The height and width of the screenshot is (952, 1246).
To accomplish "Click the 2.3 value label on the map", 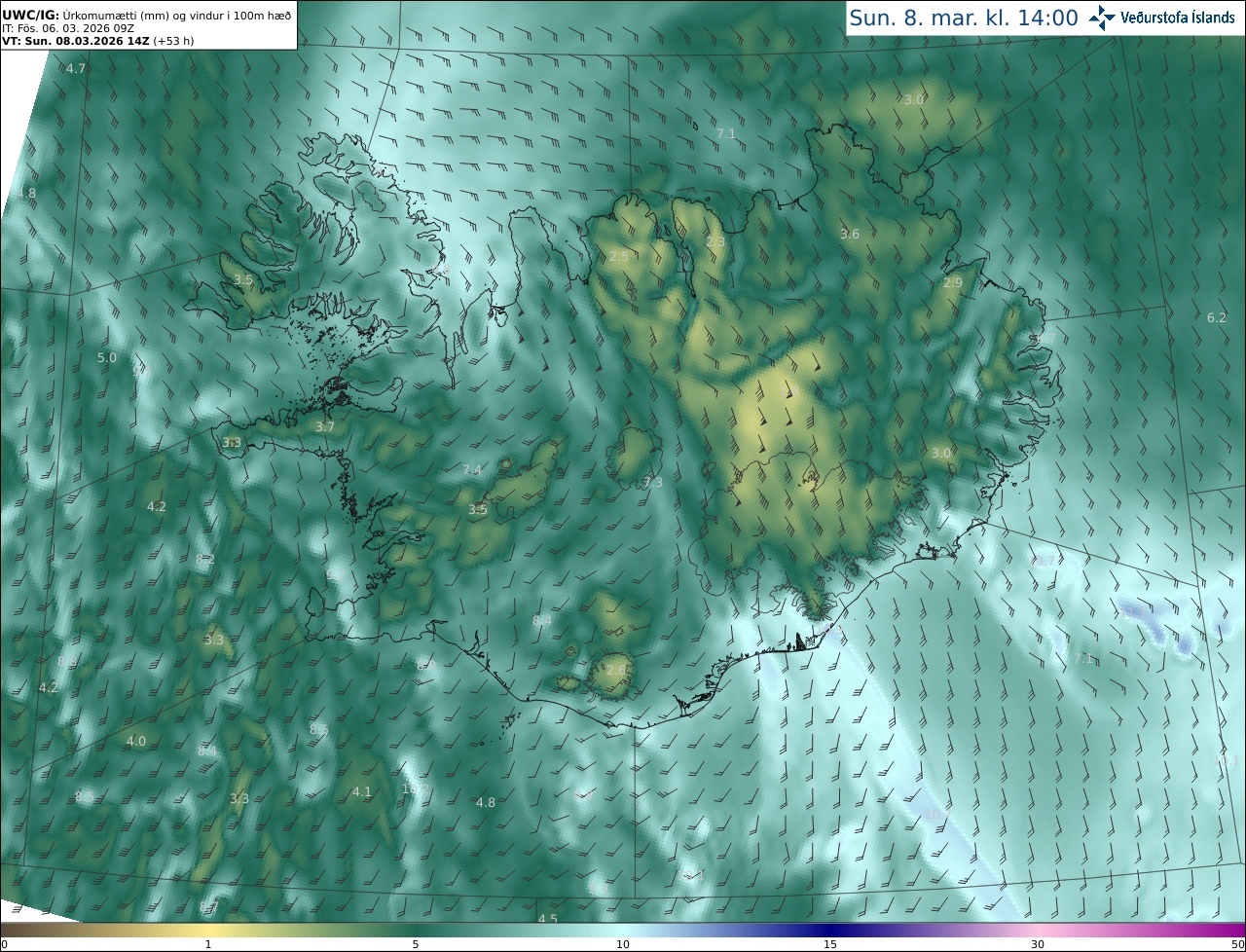I will click(x=715, y=242).
